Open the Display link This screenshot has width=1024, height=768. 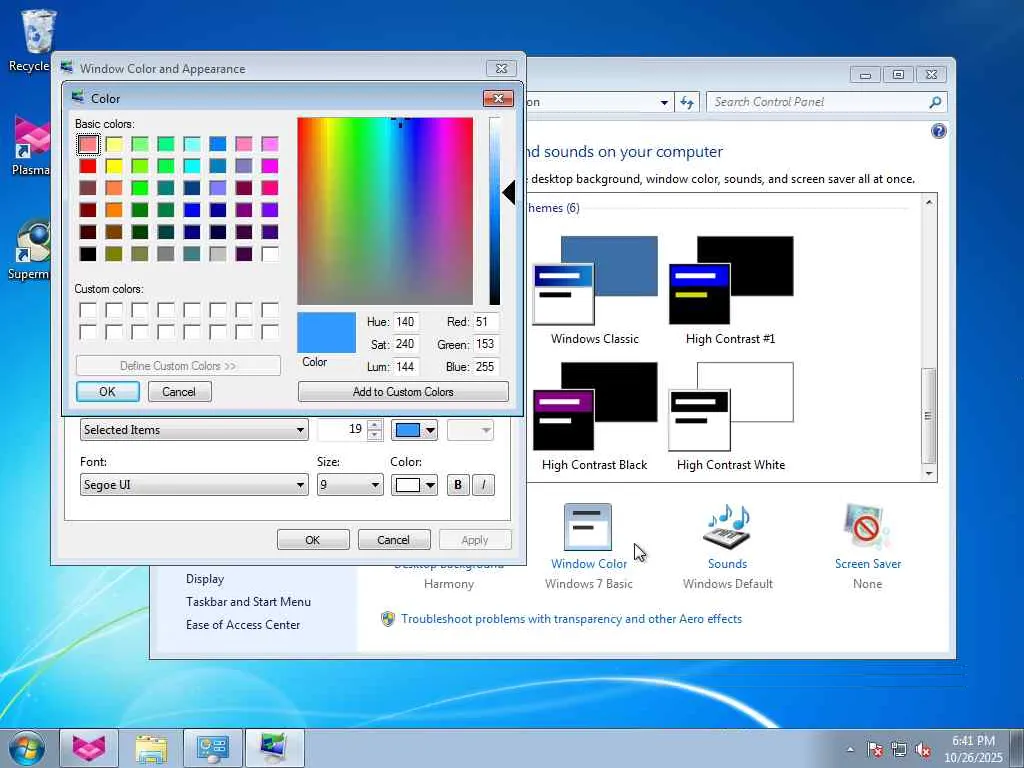[x=205, y=579]
